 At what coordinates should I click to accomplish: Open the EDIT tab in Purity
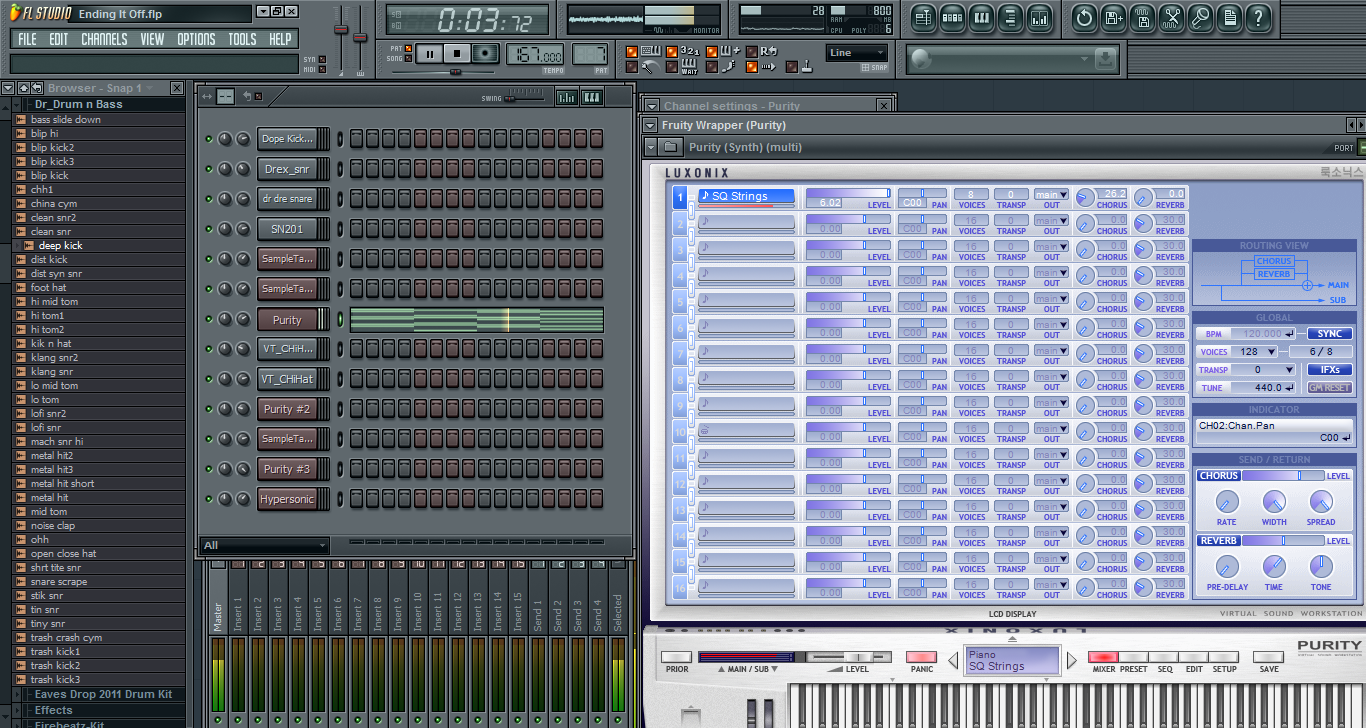(1194, 658)
